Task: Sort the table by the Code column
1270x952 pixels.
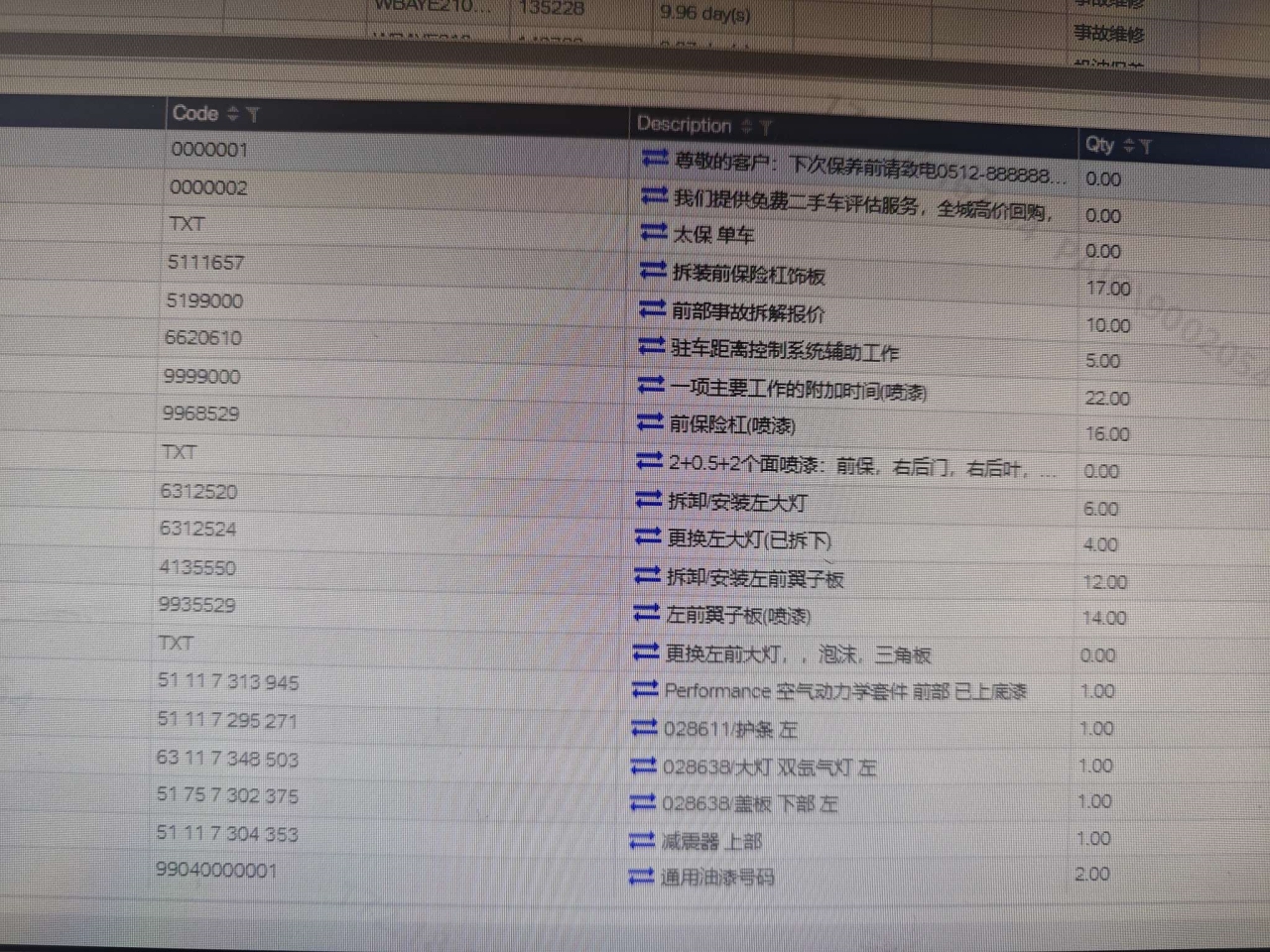Action: [233, 114]
